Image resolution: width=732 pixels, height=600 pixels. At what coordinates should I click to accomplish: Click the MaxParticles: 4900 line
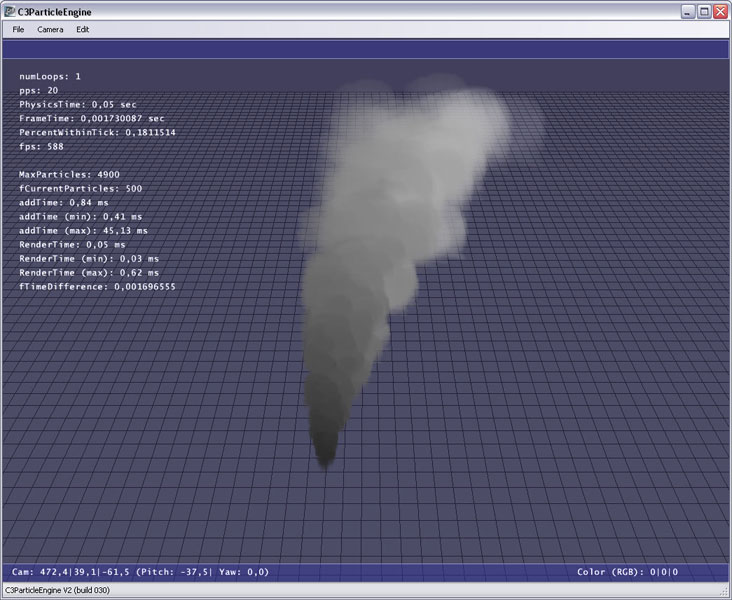click(69, 174)
